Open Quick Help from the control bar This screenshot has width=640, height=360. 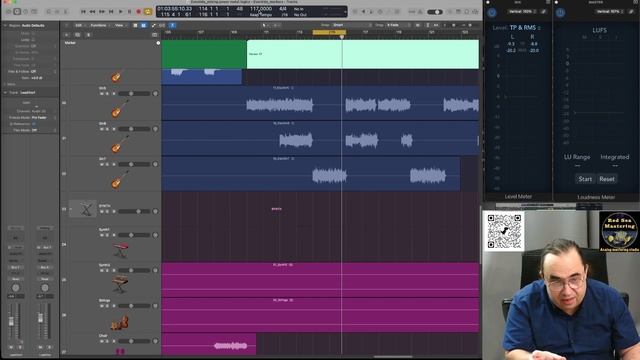pos(26,12)
